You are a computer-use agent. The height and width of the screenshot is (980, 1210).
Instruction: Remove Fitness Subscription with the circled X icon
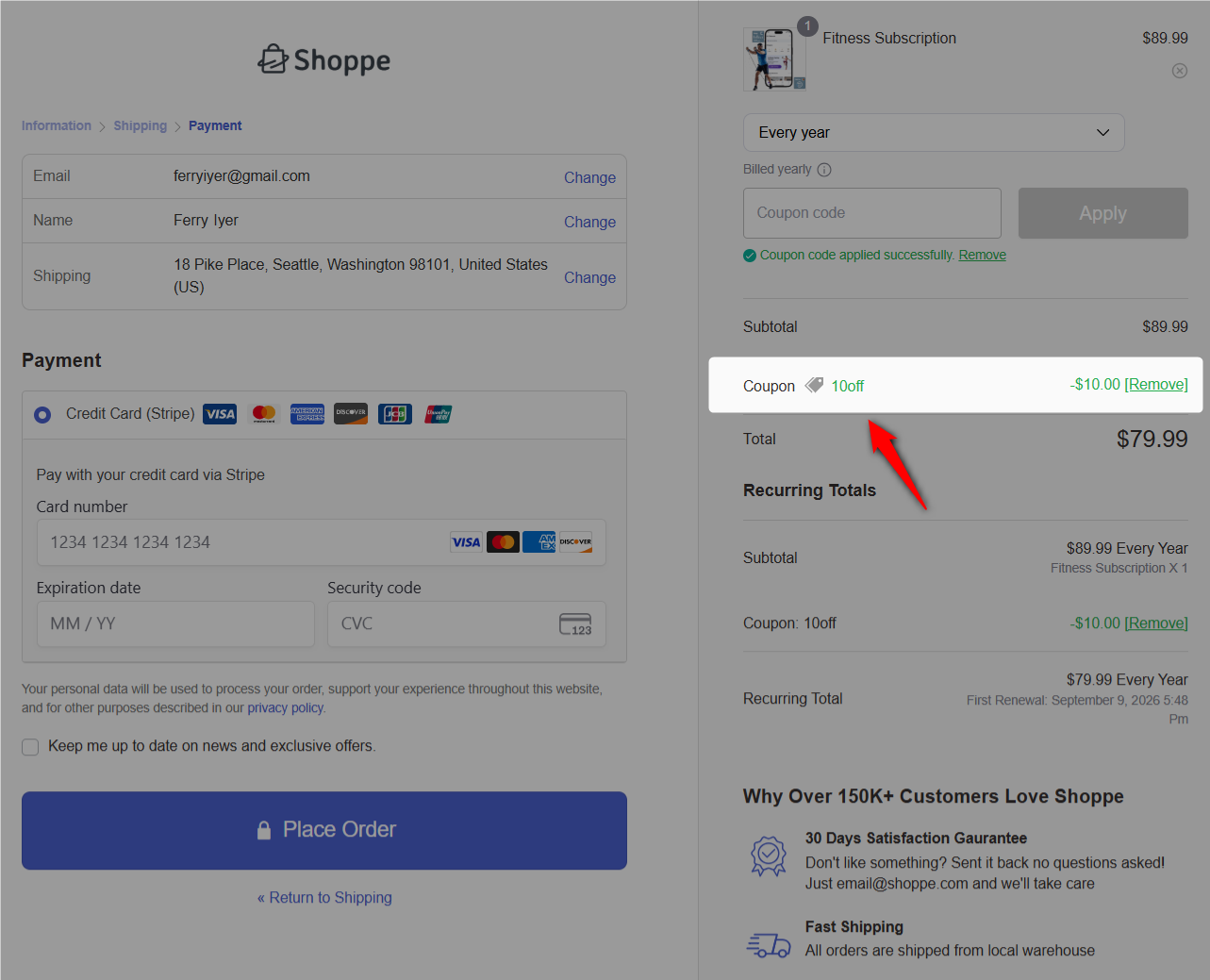[1179, 71]
